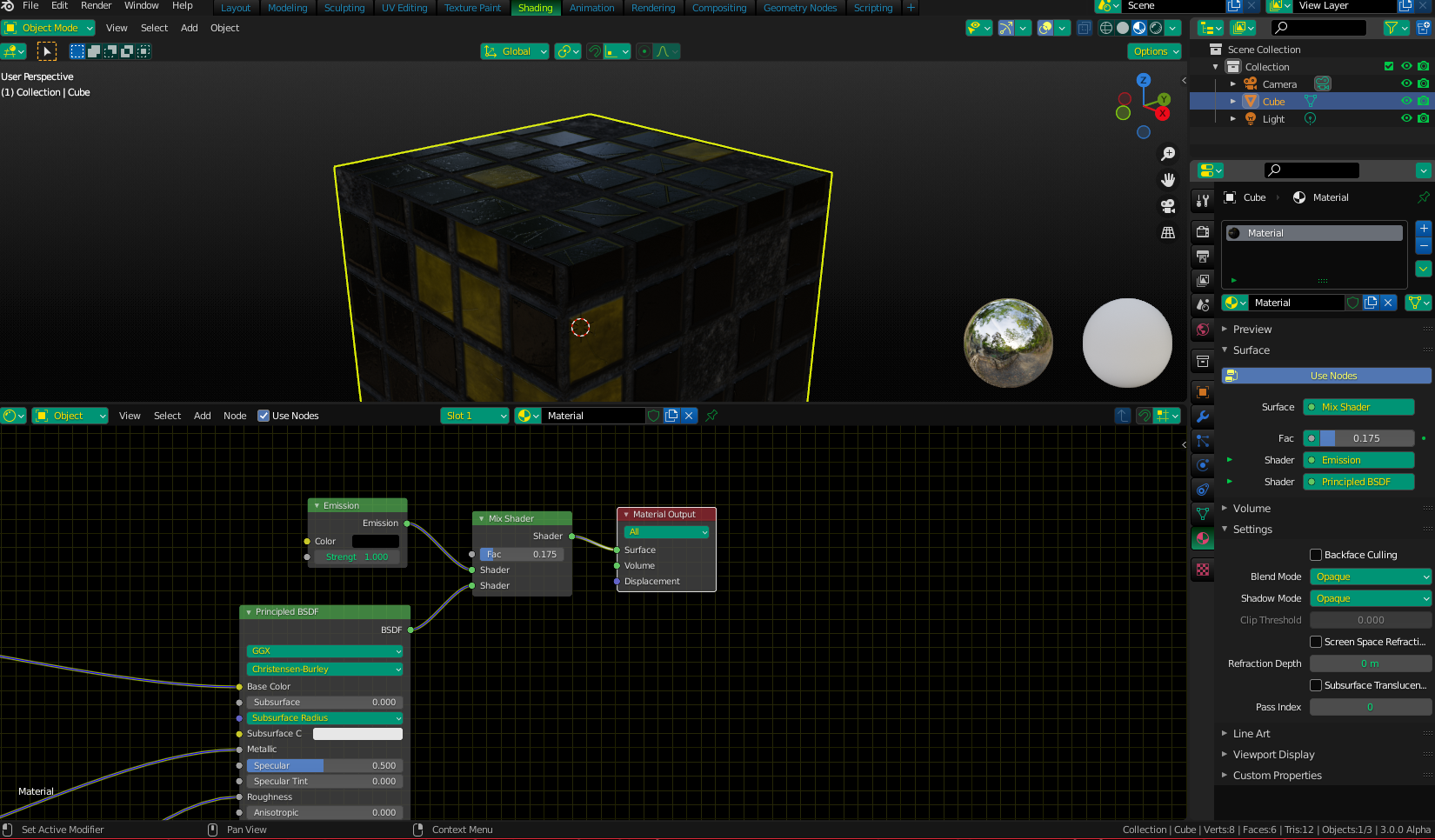Open the Blend Mode Opaque dropdown
Viewport: 1435px width, 840px height.
1371,577
